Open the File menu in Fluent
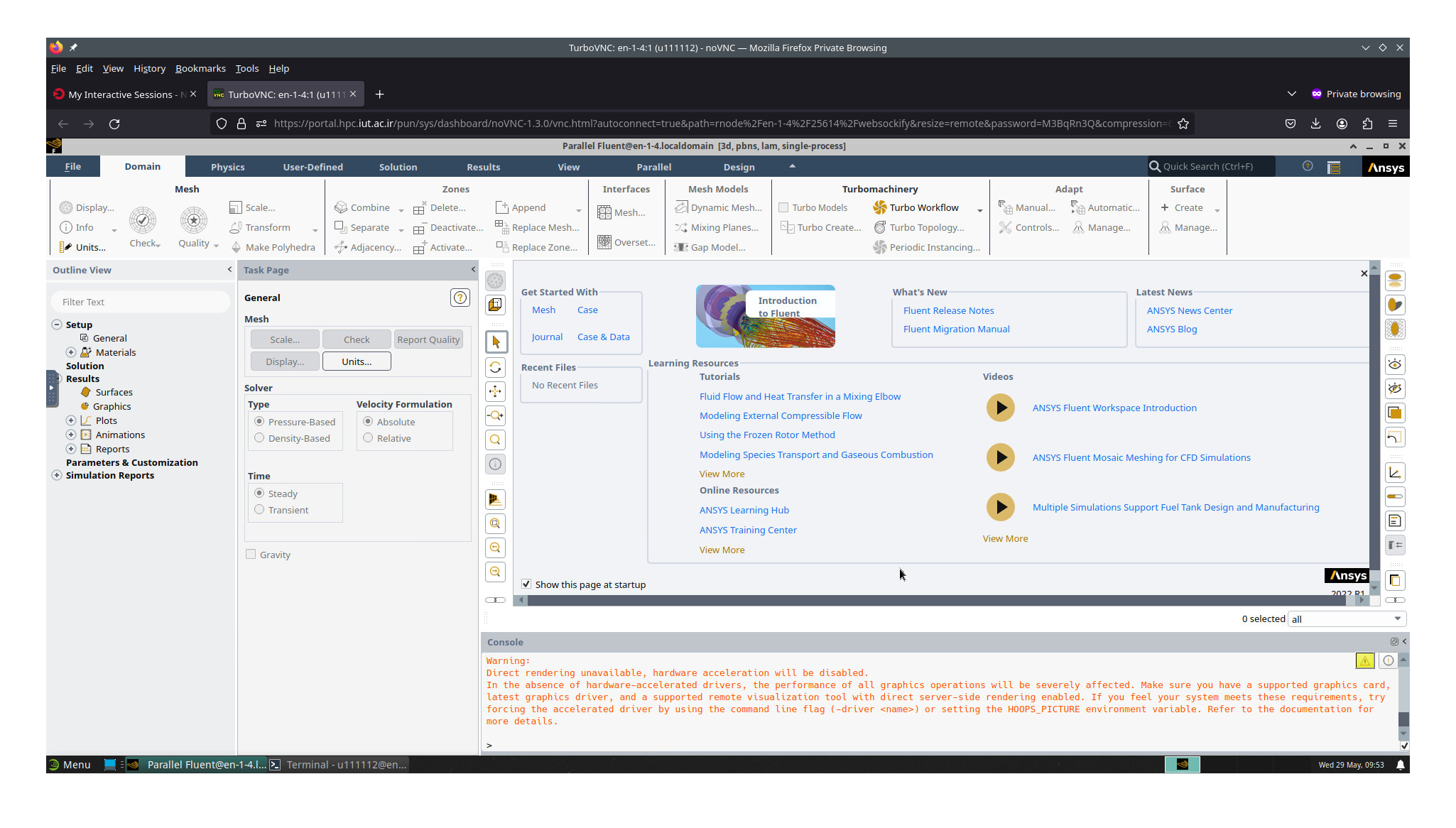1456x828 pixels. [x=72, y=167]
